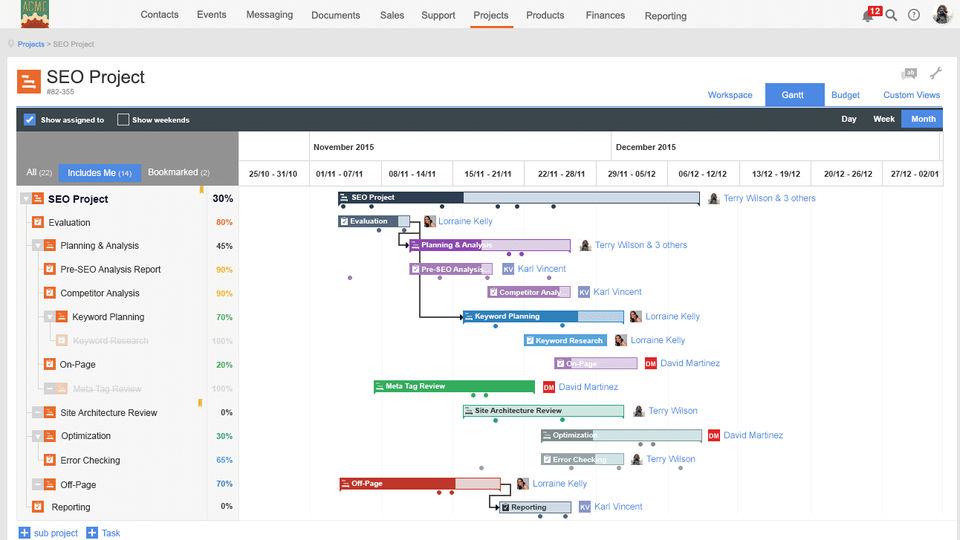Expand the Site Architecture Review group
This screenshot has height=540, width=960.
point(37,412)
